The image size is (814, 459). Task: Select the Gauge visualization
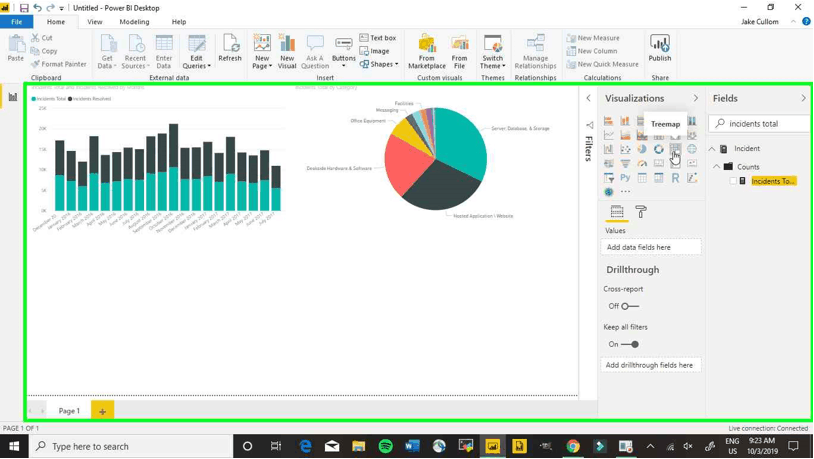click(x=642, y=164)
